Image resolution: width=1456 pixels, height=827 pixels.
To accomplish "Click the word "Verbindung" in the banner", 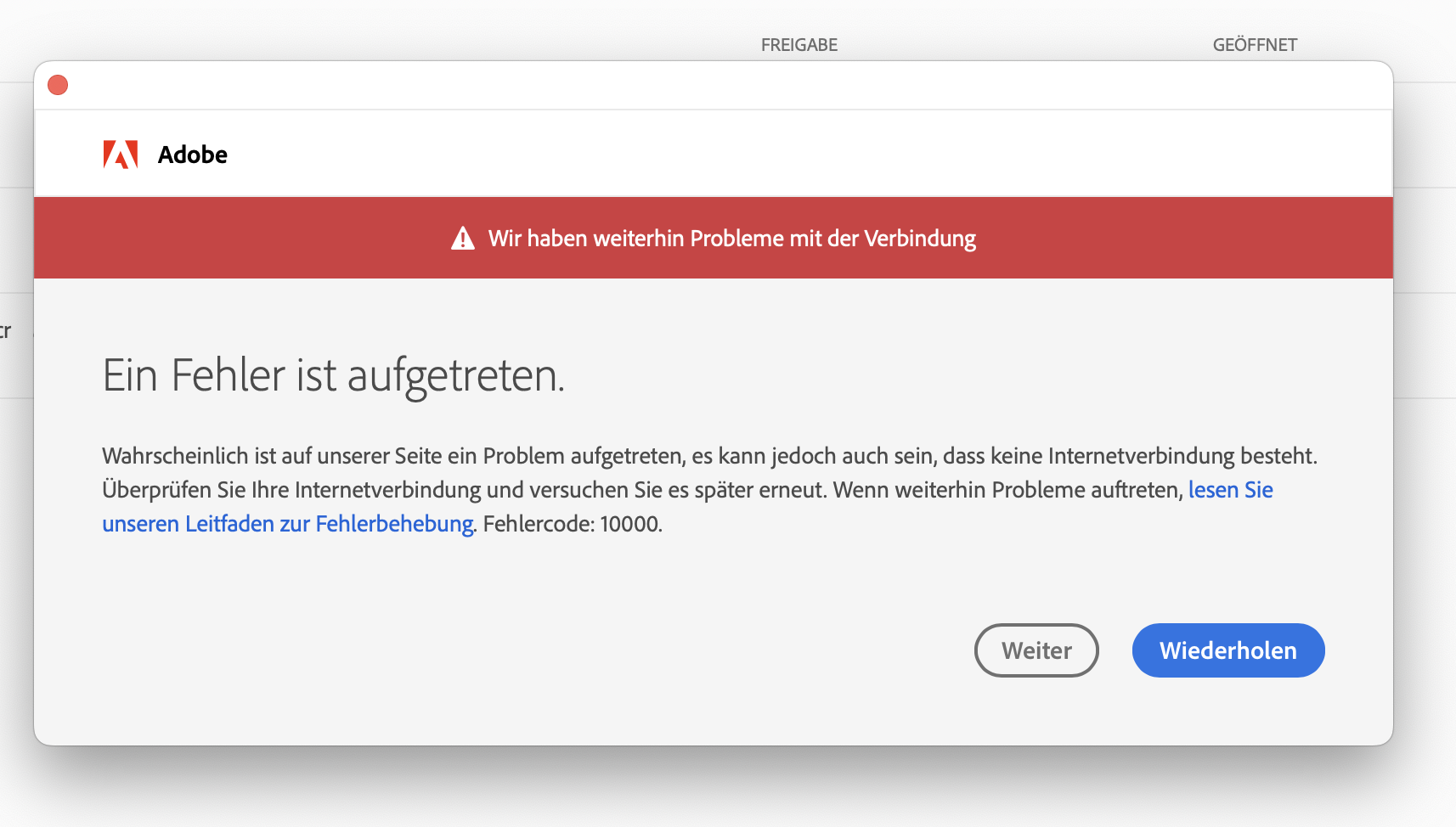I will [x=920, y=239].
